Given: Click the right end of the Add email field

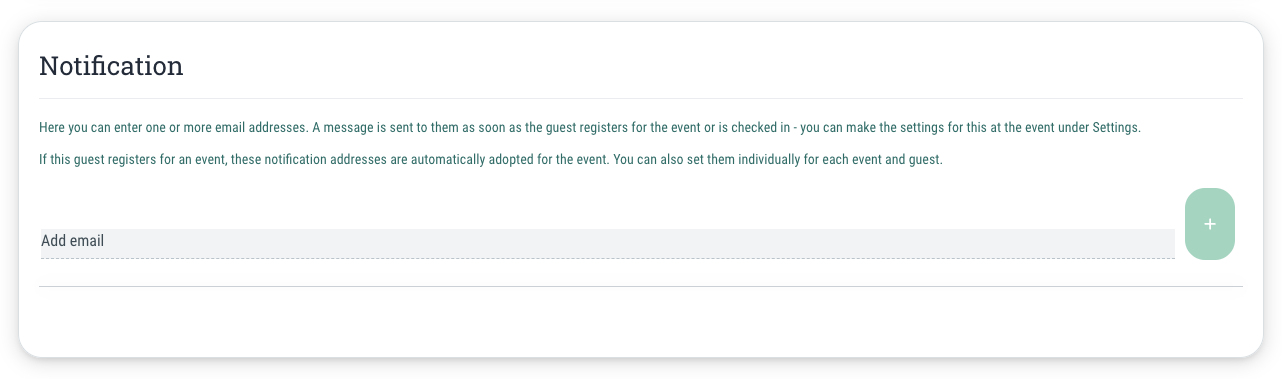Looking at the screenshot, I should [1160, 243].
